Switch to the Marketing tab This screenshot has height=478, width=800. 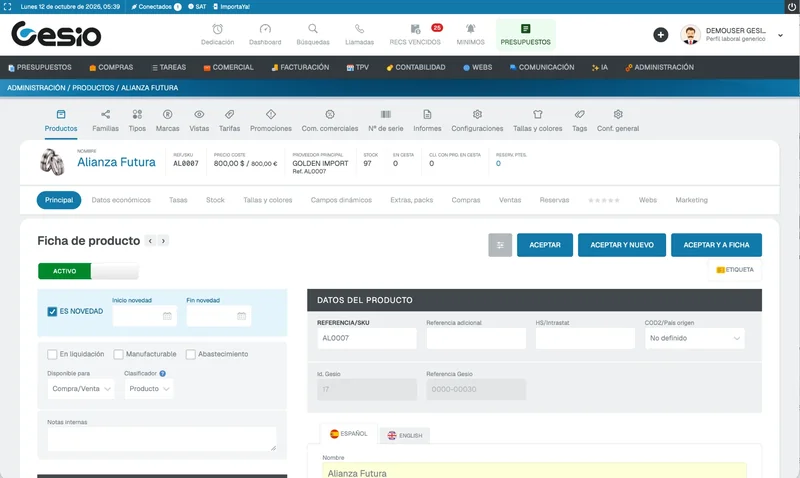click(x=691, y=200)
